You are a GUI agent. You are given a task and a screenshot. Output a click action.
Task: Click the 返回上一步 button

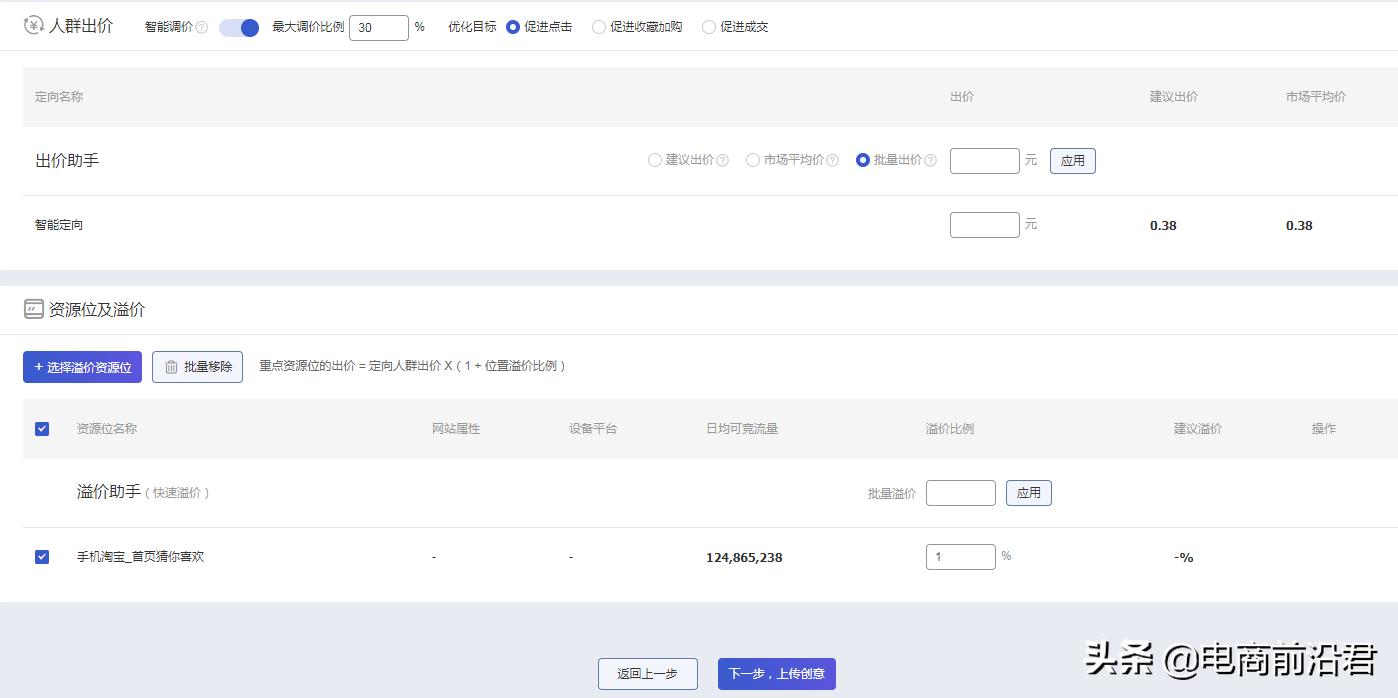click(647, 674)
